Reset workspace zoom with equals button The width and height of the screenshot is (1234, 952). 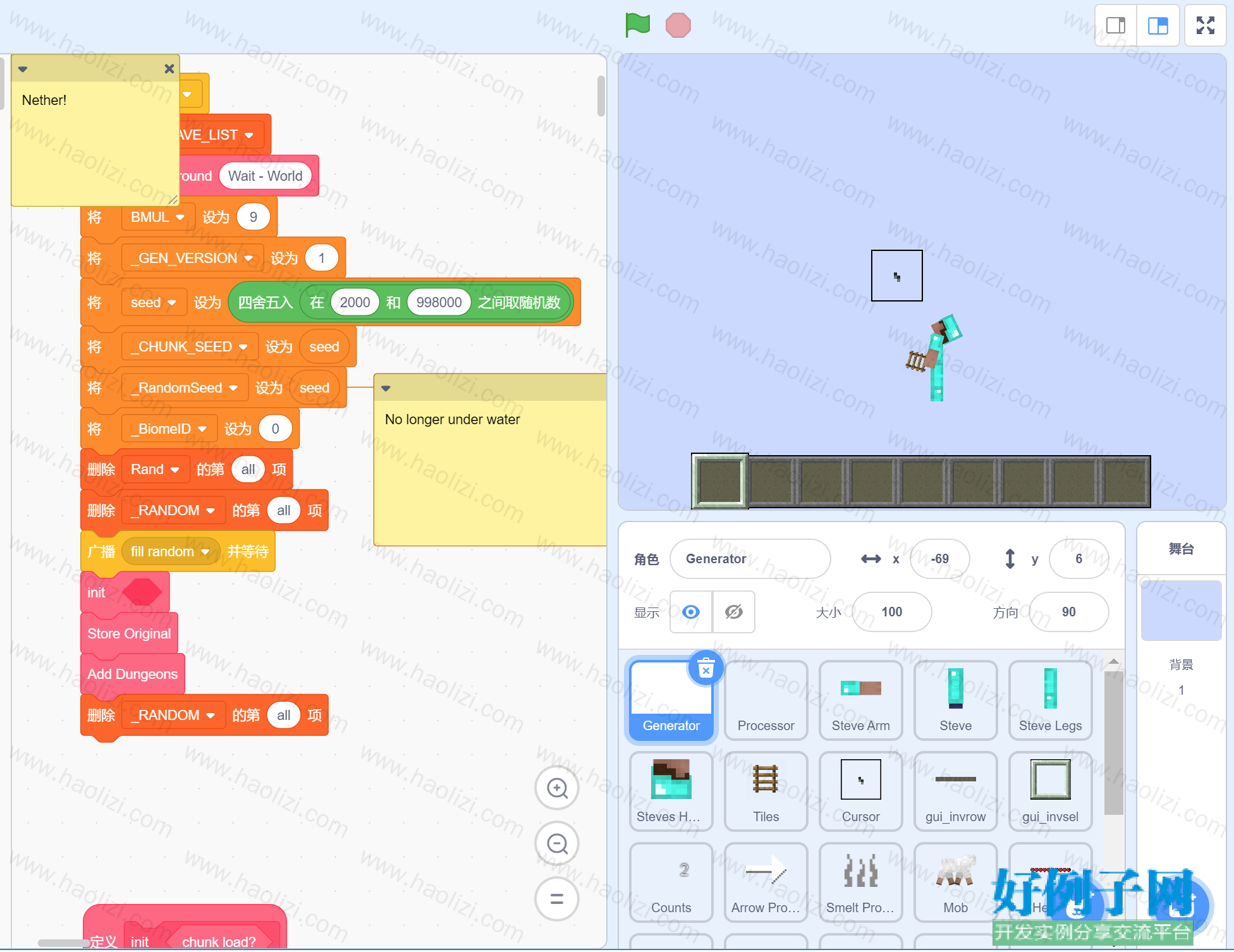(557, 898)
